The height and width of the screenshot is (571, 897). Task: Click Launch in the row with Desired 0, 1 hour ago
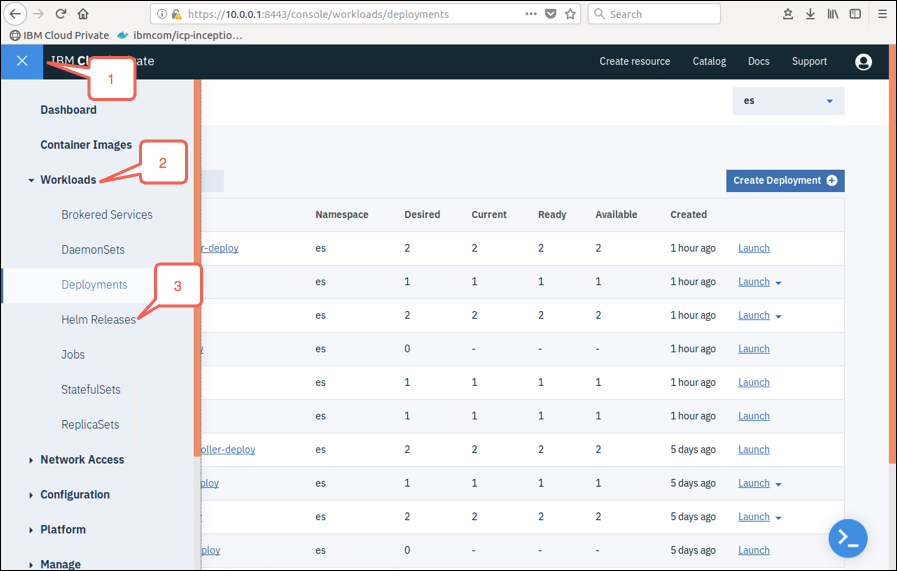tap(753, 349)
